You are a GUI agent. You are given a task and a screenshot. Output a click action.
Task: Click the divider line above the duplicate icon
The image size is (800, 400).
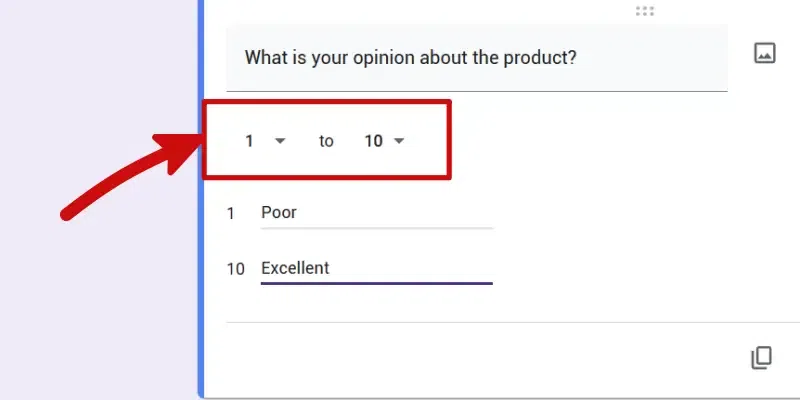coord(513,322)
